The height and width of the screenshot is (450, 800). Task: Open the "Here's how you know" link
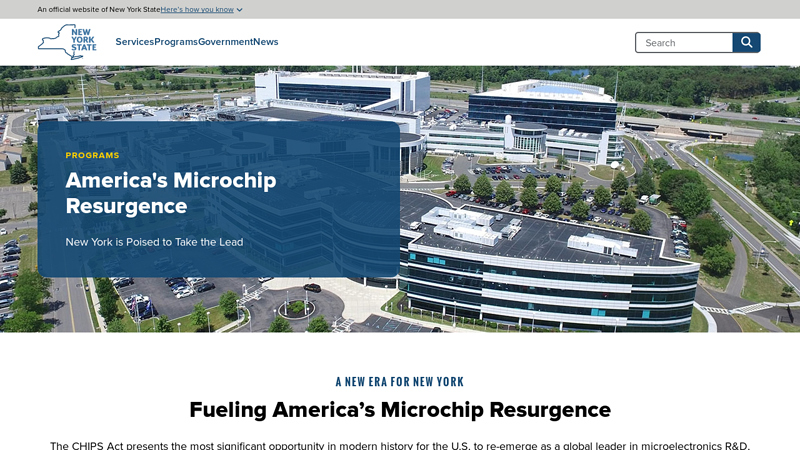pyautogui.click(x=197, y=9)
